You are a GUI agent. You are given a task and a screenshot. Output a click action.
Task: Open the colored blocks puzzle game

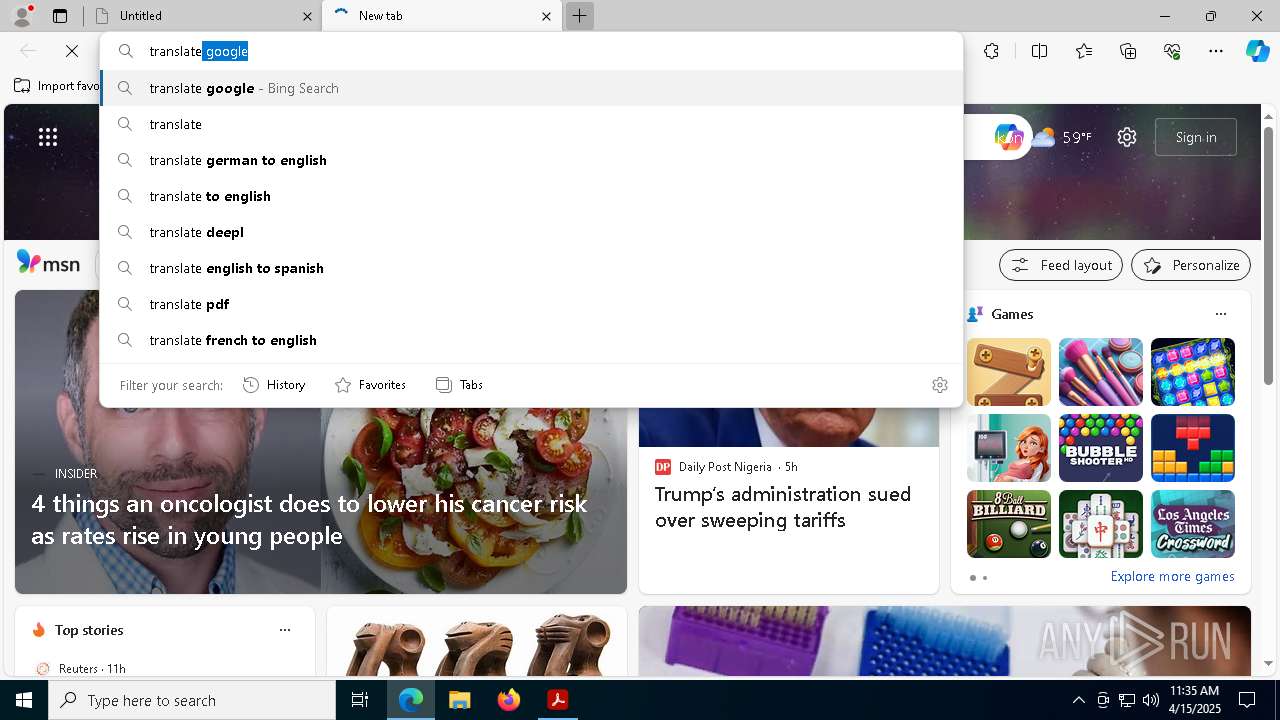click(x=1193, y=448)
